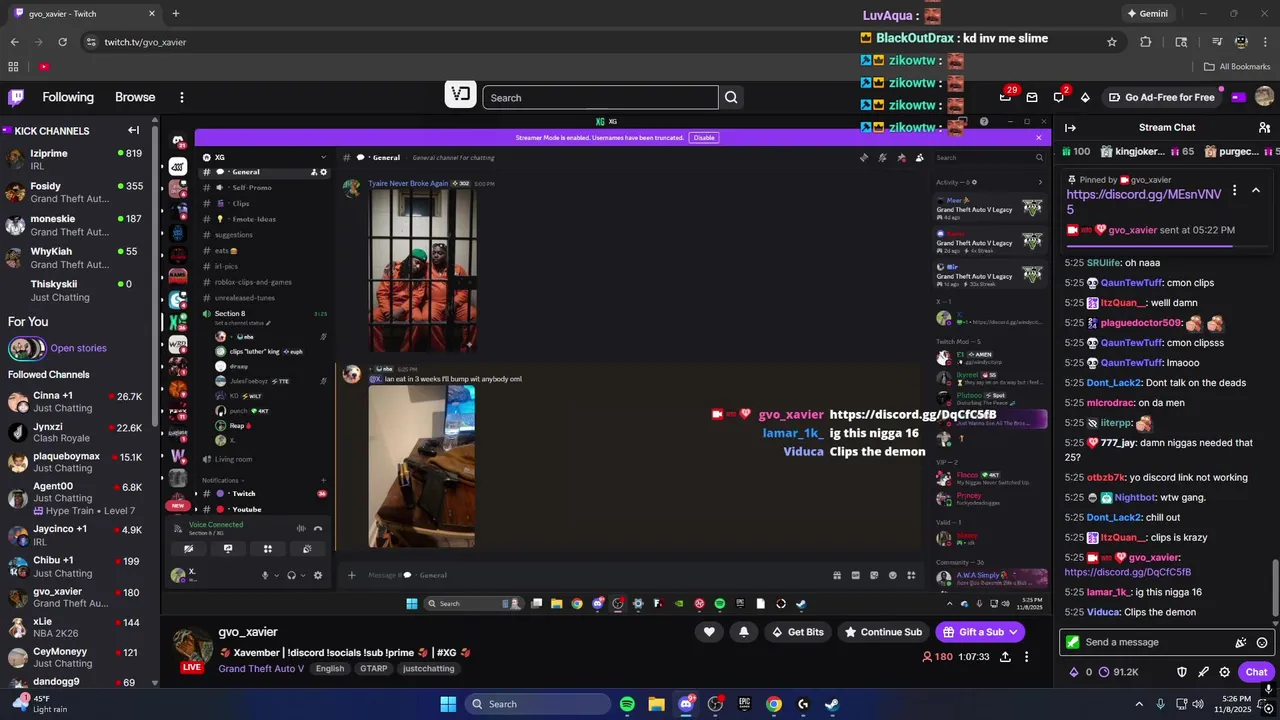
Task: Focus the Twitch Search field
Action: tap(600, 97)
